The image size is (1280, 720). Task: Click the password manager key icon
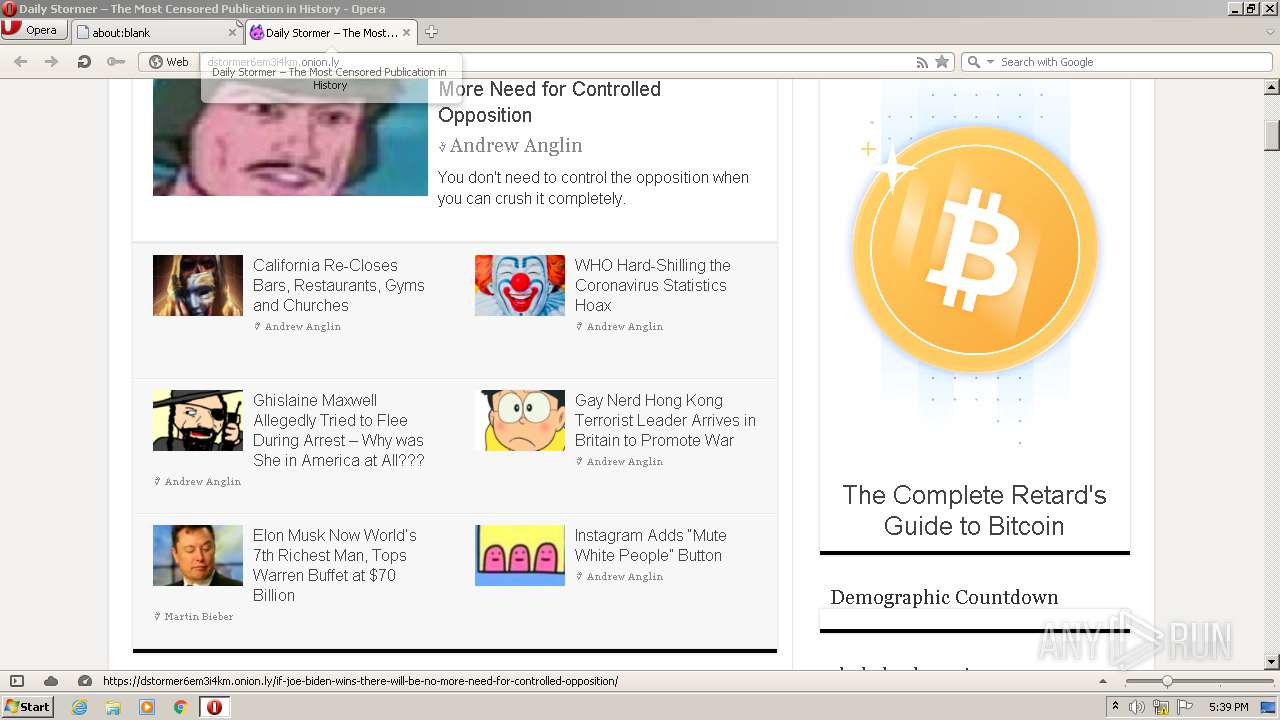coord(116,62)
